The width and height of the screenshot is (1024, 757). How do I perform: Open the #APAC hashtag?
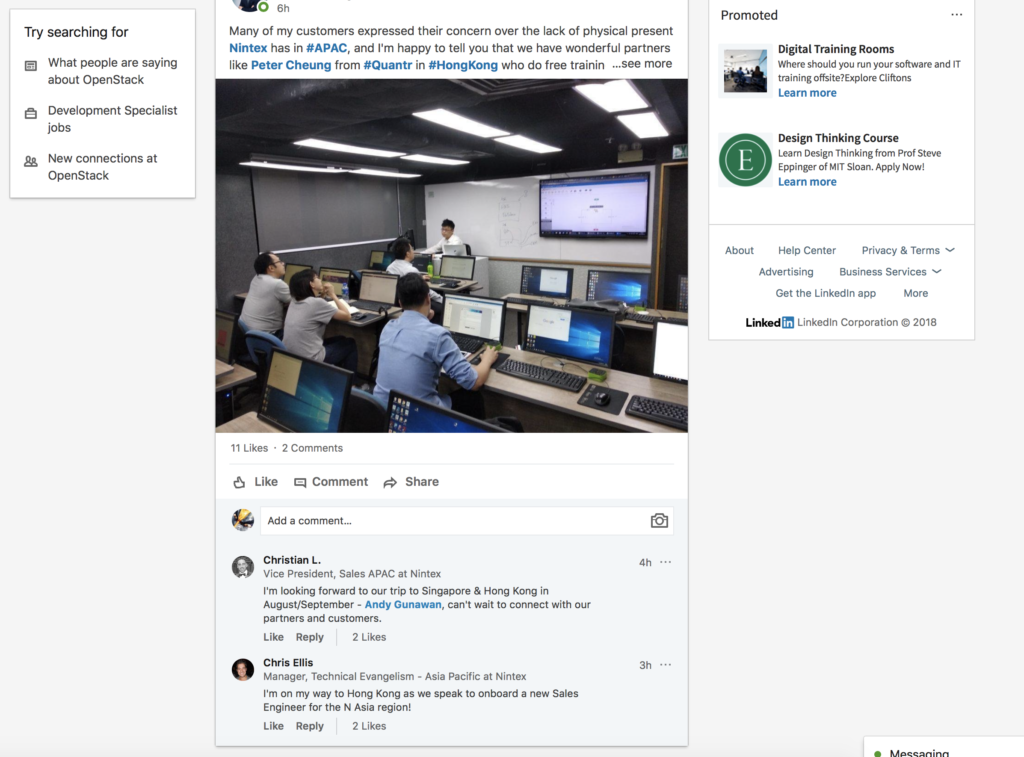(x=327, y=48)
